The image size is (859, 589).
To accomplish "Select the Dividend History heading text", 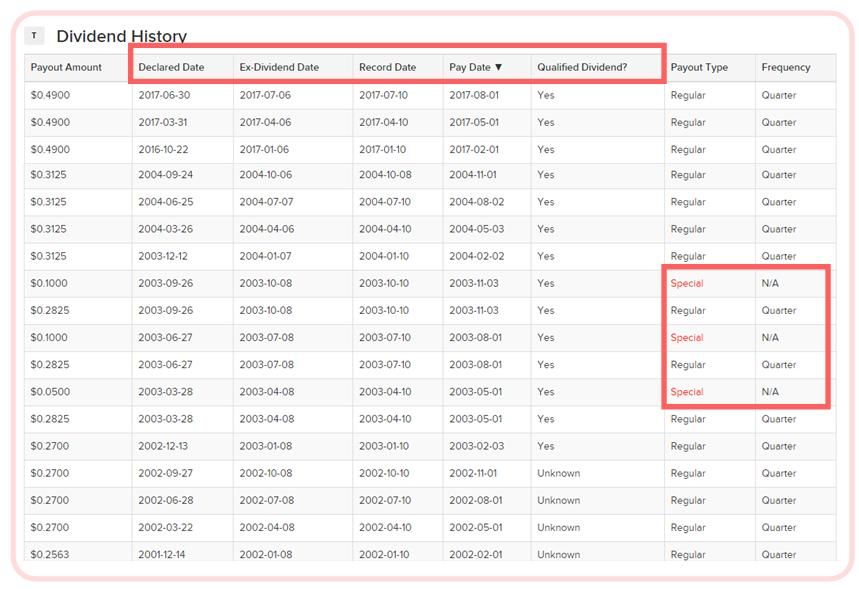I will point(122,36).
